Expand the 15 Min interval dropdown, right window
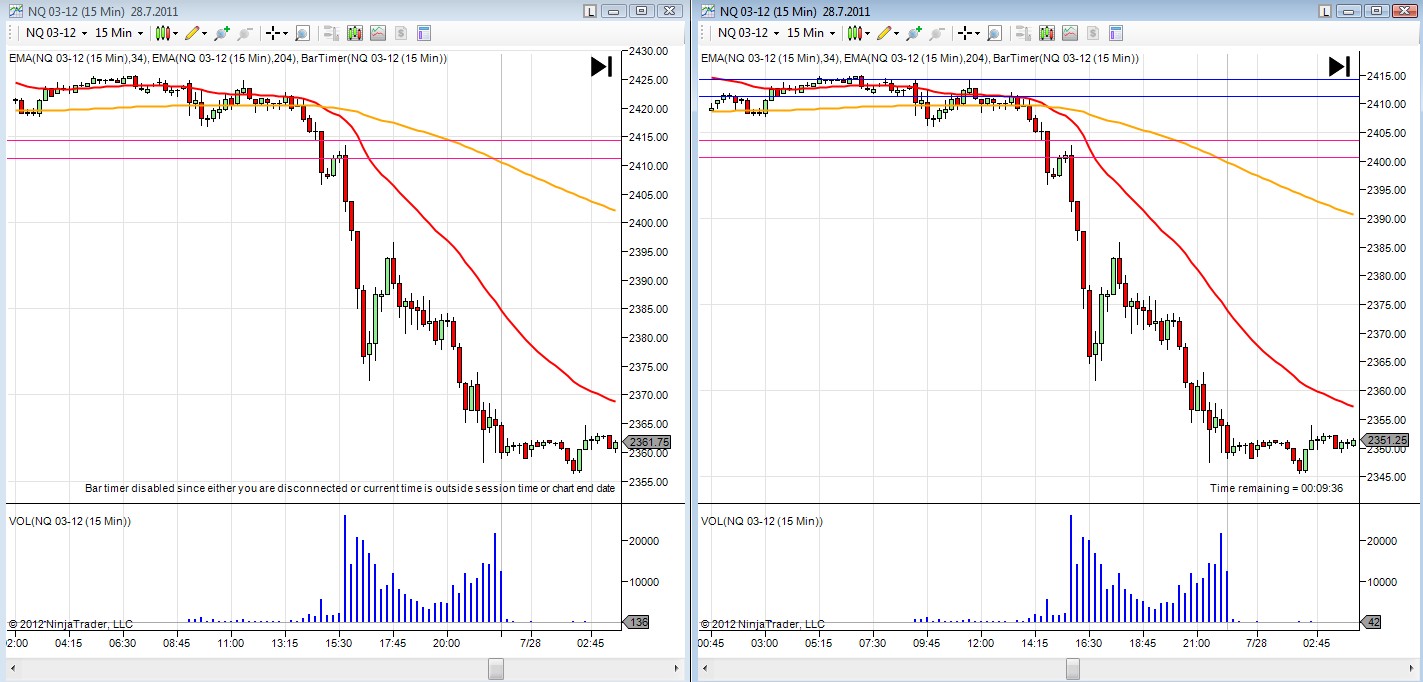Screen dimensions: 1423x682 tap(832, 33)
